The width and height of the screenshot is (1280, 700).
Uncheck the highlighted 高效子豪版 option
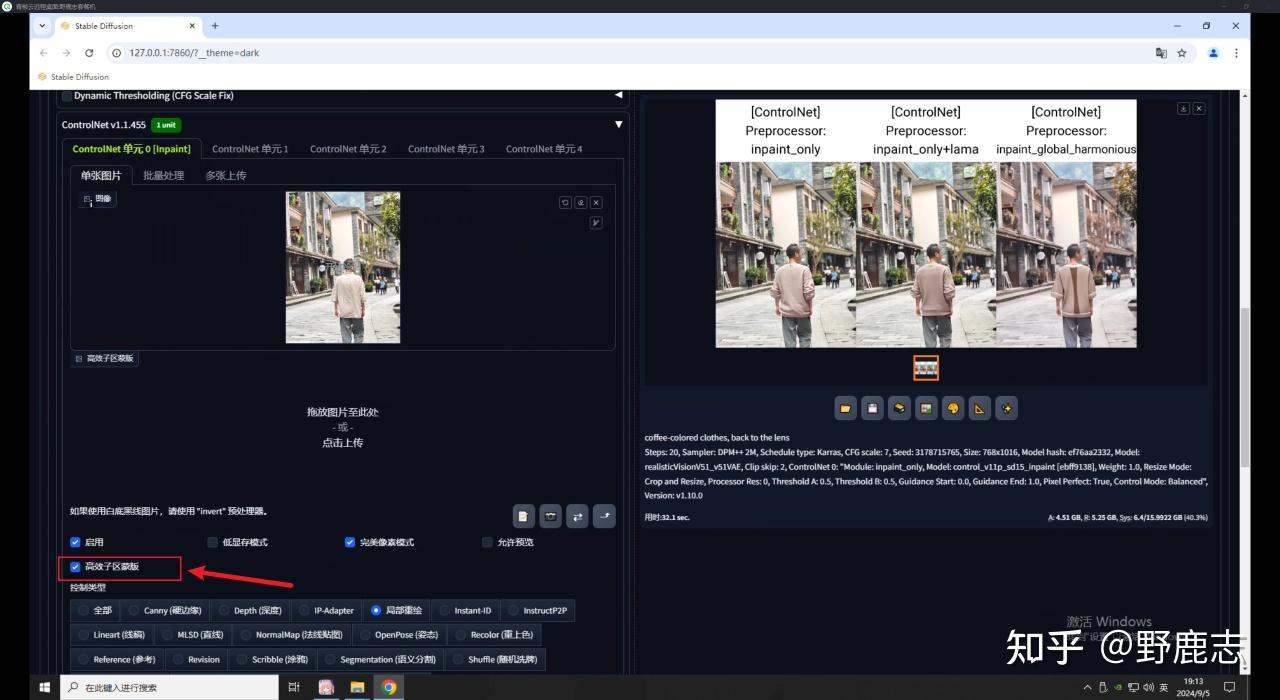[x=75, y=566]
